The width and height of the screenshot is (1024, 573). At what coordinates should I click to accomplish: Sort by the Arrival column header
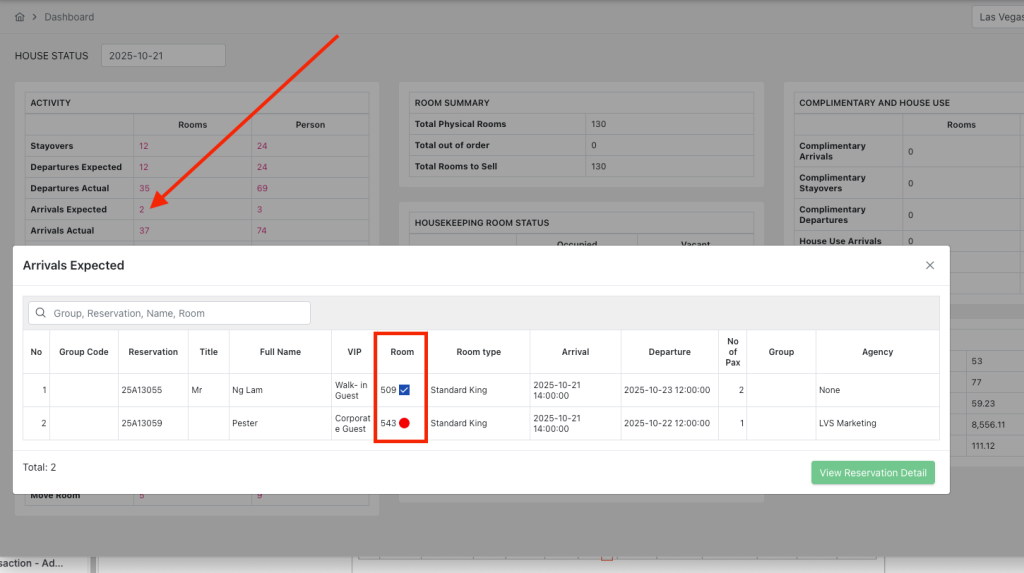pos(575,352)
